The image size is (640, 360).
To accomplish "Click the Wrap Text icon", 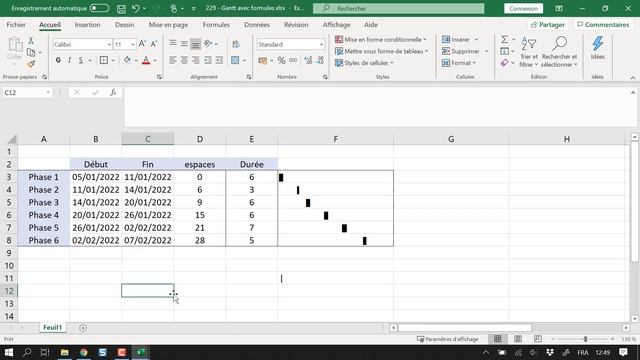I will (236, 44).
